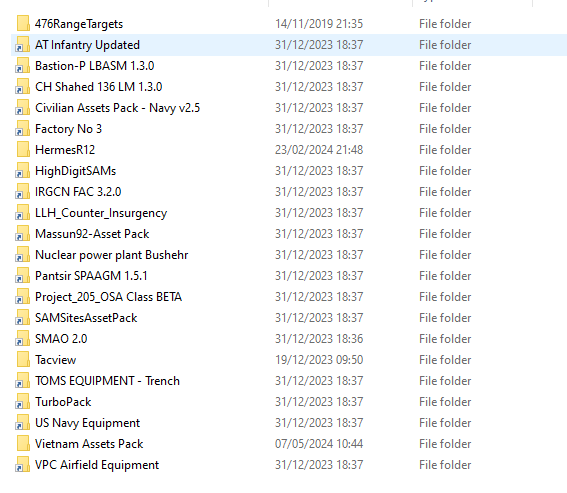567x493 pixels.
Task: Select the name Bastion-P LBASM 1.3.0
Action: [94, 66]
